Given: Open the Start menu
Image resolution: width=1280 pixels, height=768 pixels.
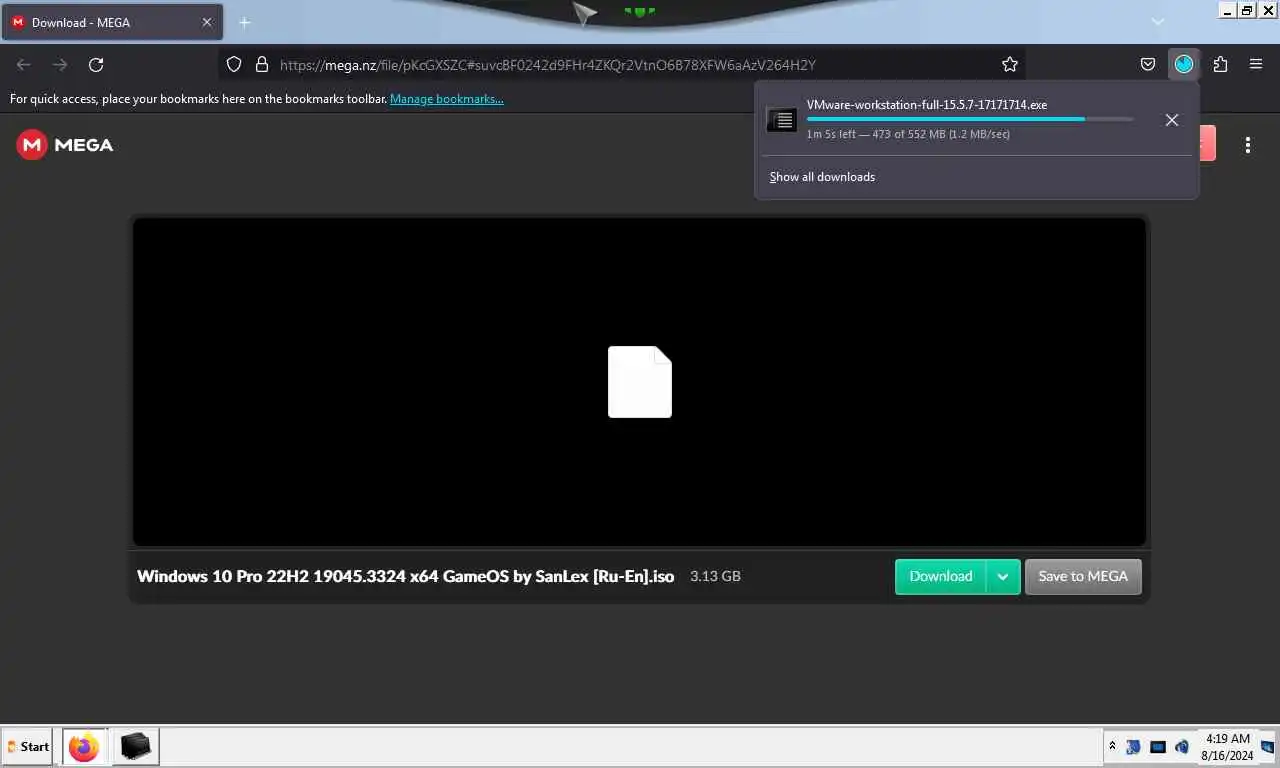Looking at the screenshot, I should [x=27, y=746].
